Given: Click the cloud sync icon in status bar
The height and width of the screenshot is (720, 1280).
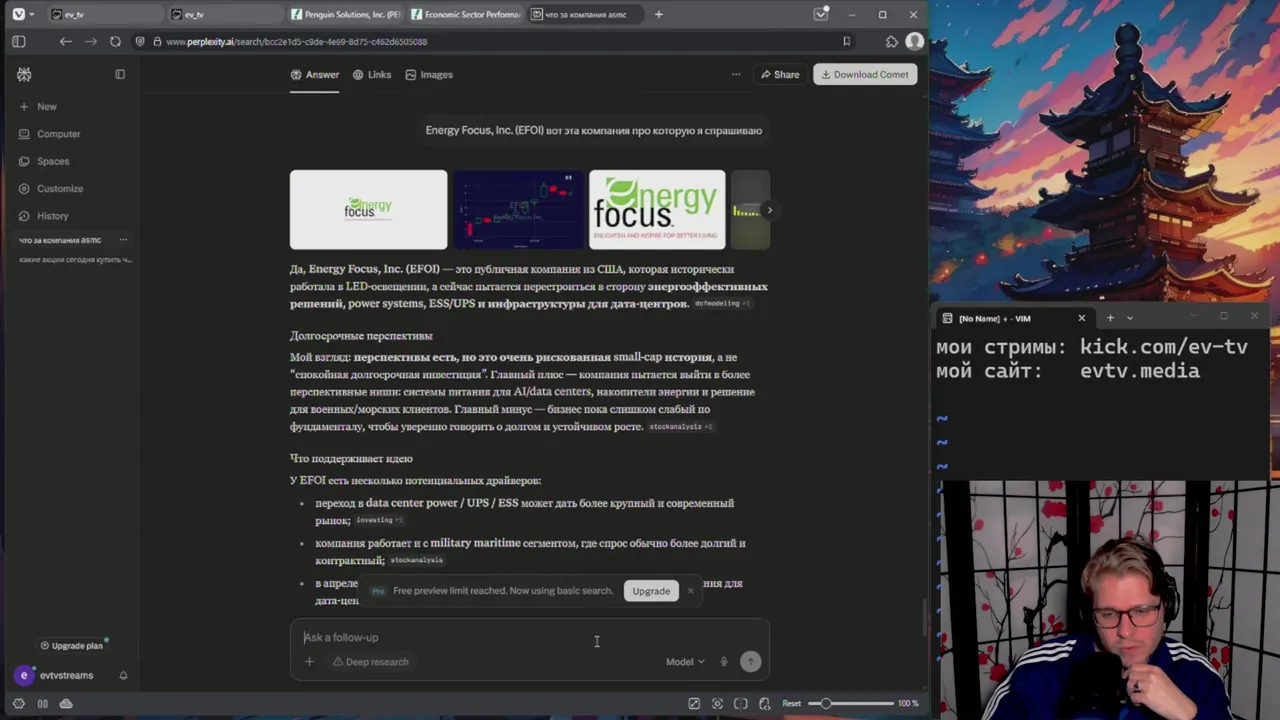Looking at the screenshot, I should coord(66,703).
